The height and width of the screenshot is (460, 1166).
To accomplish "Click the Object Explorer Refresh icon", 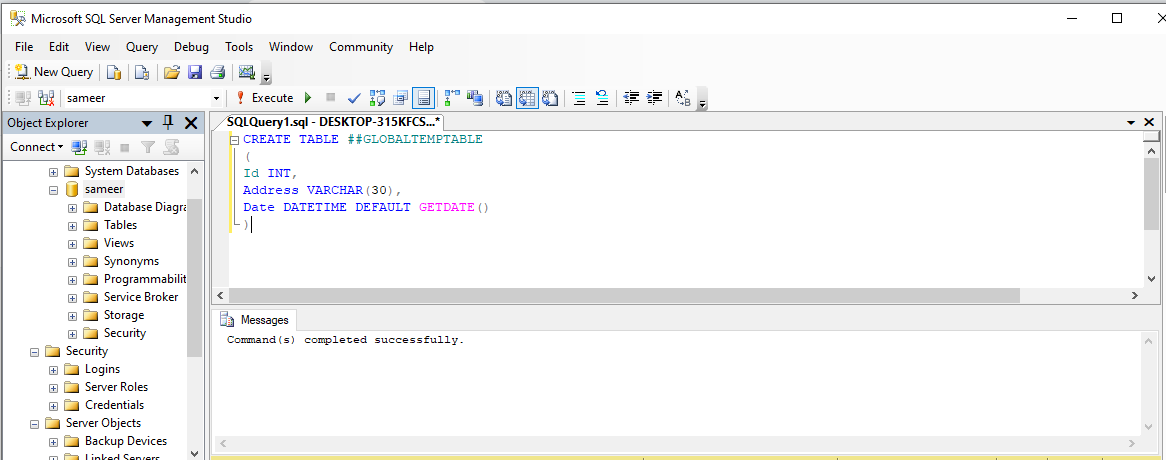I will (172, 147).
